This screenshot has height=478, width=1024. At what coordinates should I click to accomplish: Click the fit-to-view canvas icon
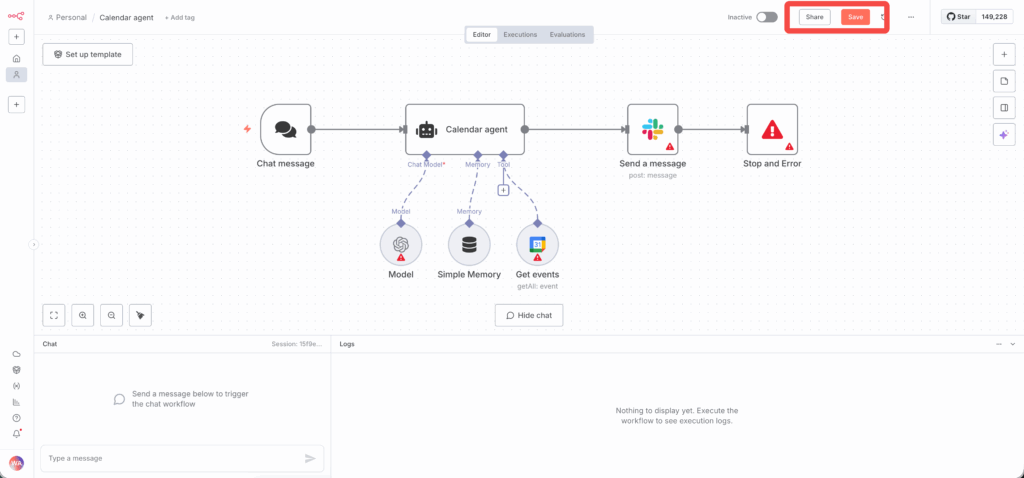click(54, 315)
